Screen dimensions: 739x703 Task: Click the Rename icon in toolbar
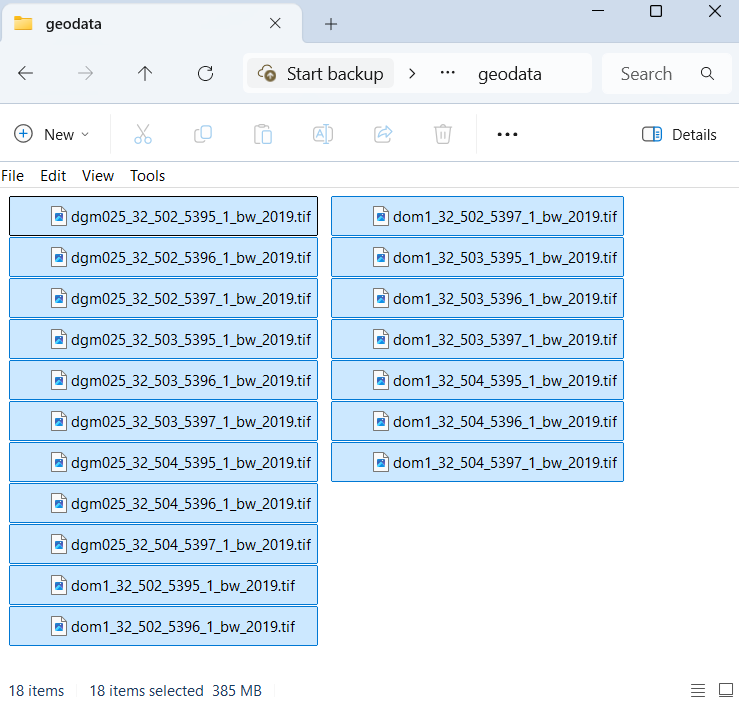pos(323,134)
